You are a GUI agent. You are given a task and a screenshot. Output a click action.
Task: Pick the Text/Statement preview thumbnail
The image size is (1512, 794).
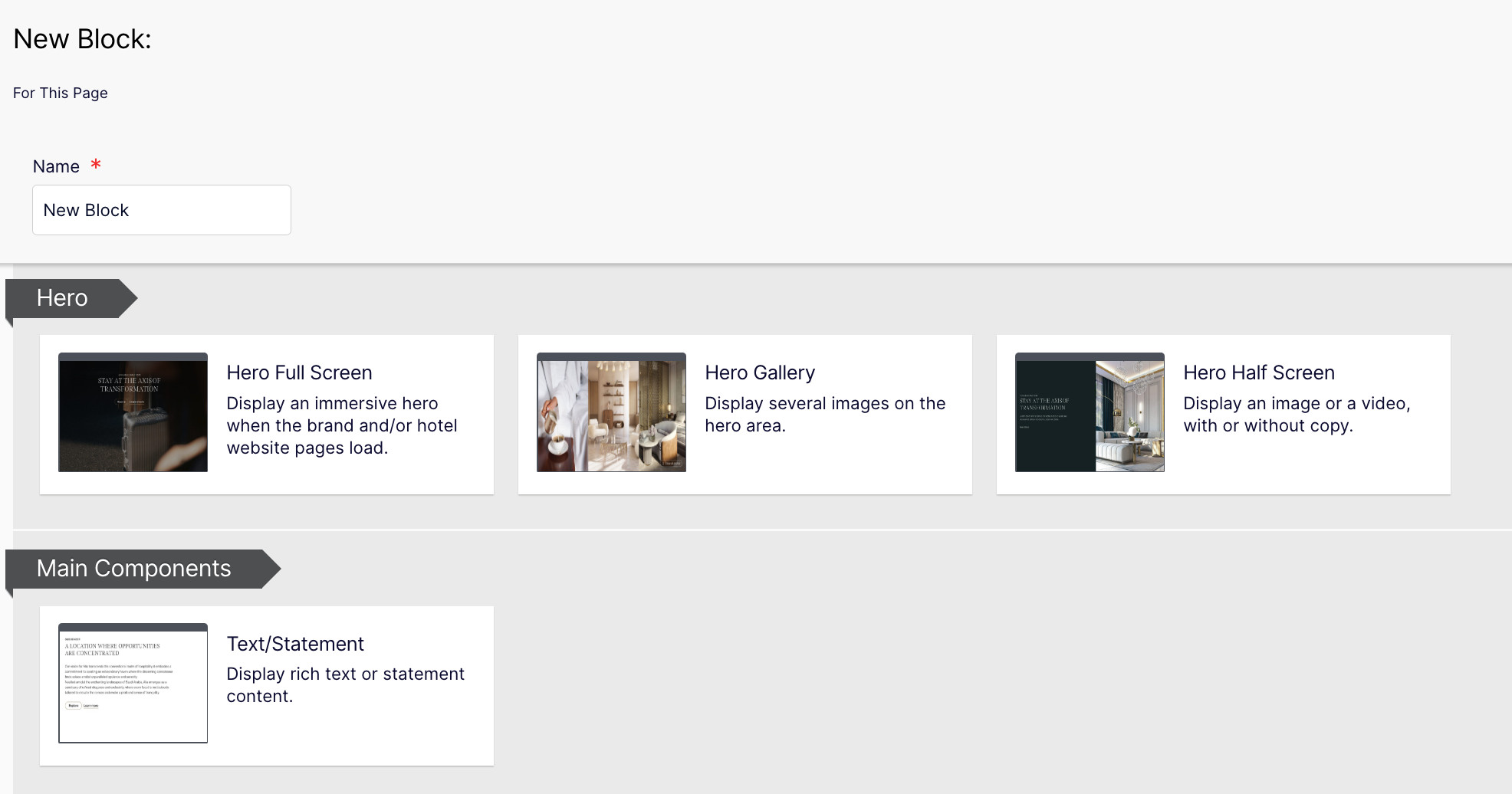tap(133, 683)
